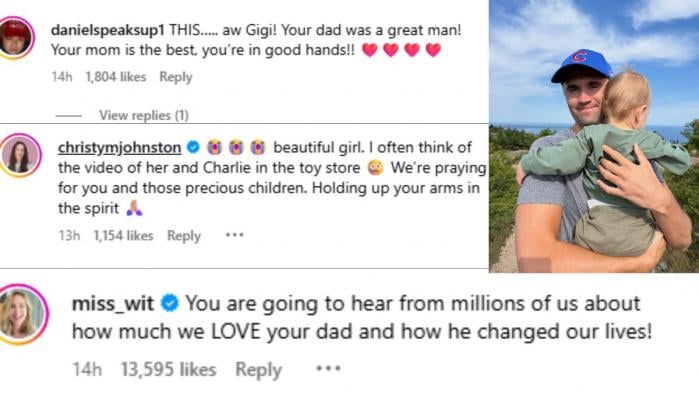Expand View replies under danielspeaksup1's comment
The image size is (699, 400).
click(x=143, y=115)
